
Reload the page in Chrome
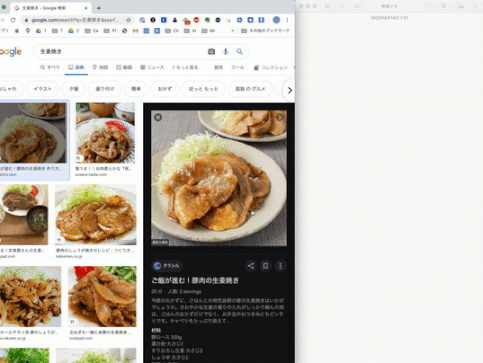pos(13,20)
